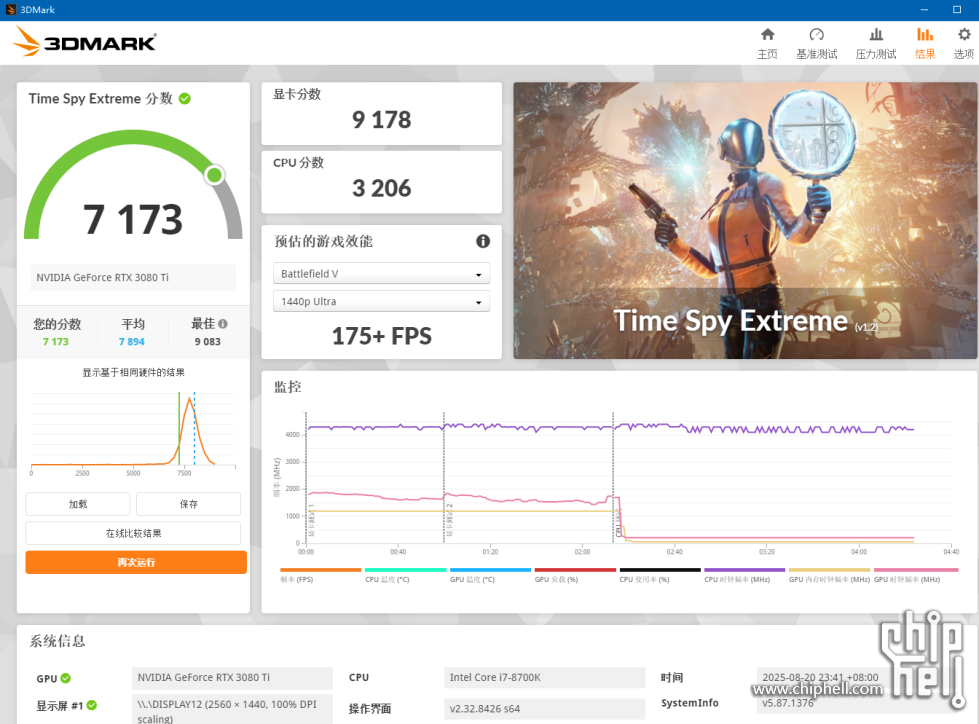
Task: Click the 最佳 score value 9 083
Action: coord(207,341)
